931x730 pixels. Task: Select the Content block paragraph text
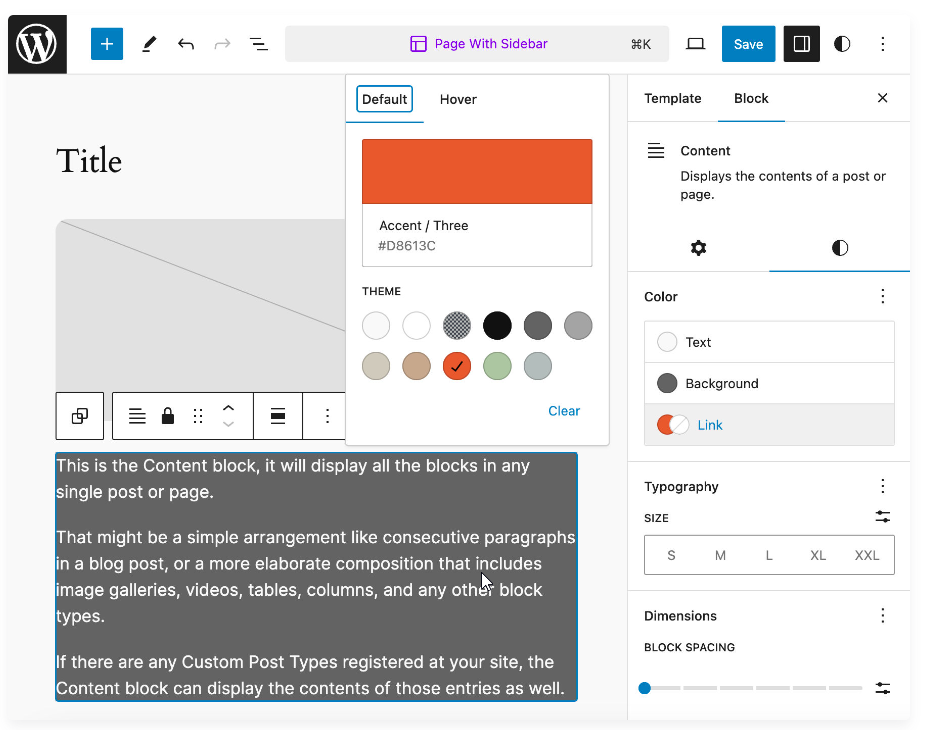click(x=316, y=577)
